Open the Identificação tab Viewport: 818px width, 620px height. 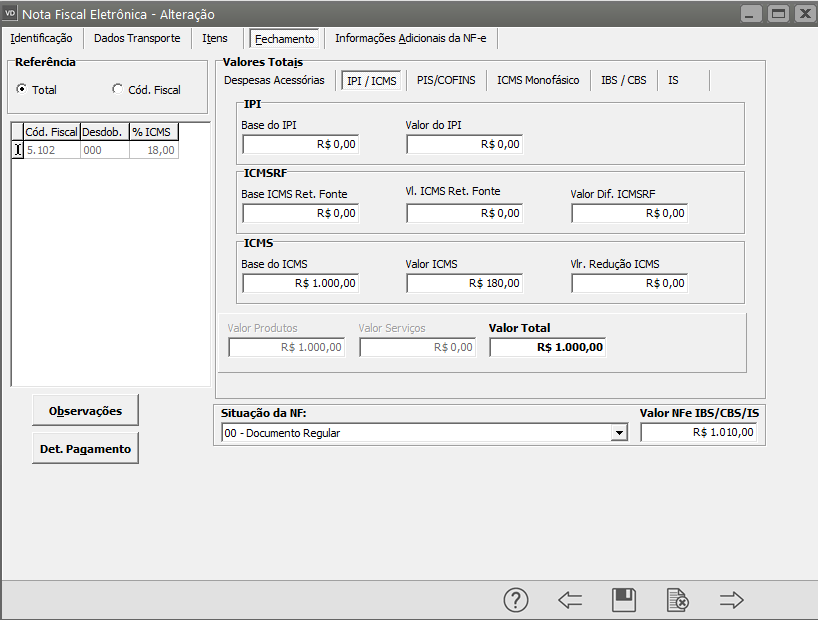click(x=41, y=39)
